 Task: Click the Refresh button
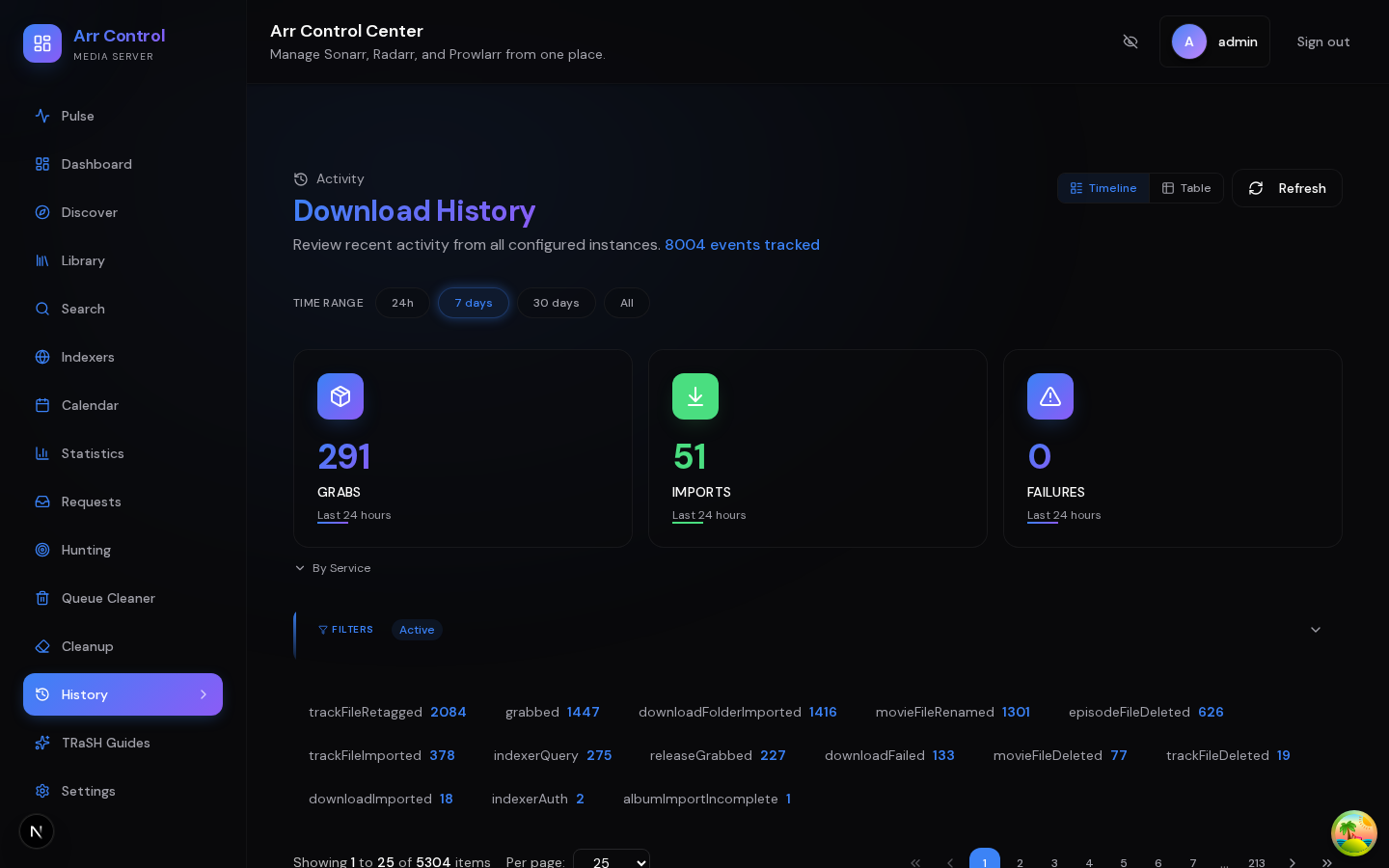pyautogui.click(x=1287, y=188)
